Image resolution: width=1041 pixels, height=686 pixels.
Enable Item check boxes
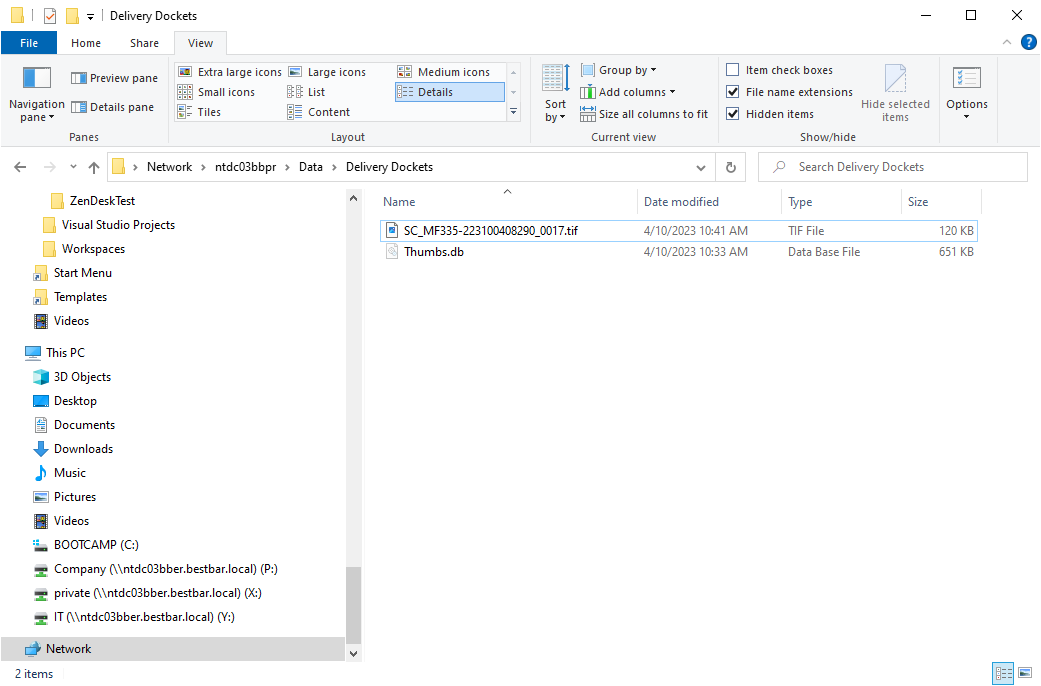[733, 69]
